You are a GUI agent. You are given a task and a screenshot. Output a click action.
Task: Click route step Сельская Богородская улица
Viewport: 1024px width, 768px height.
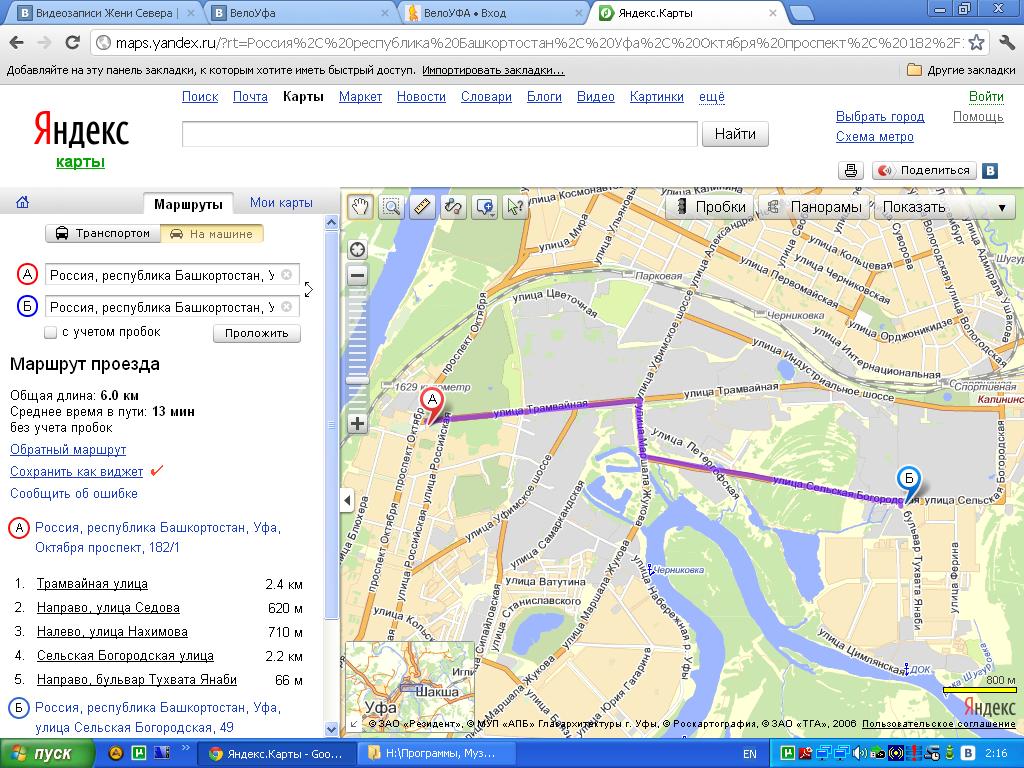click(x=125, y=656)
